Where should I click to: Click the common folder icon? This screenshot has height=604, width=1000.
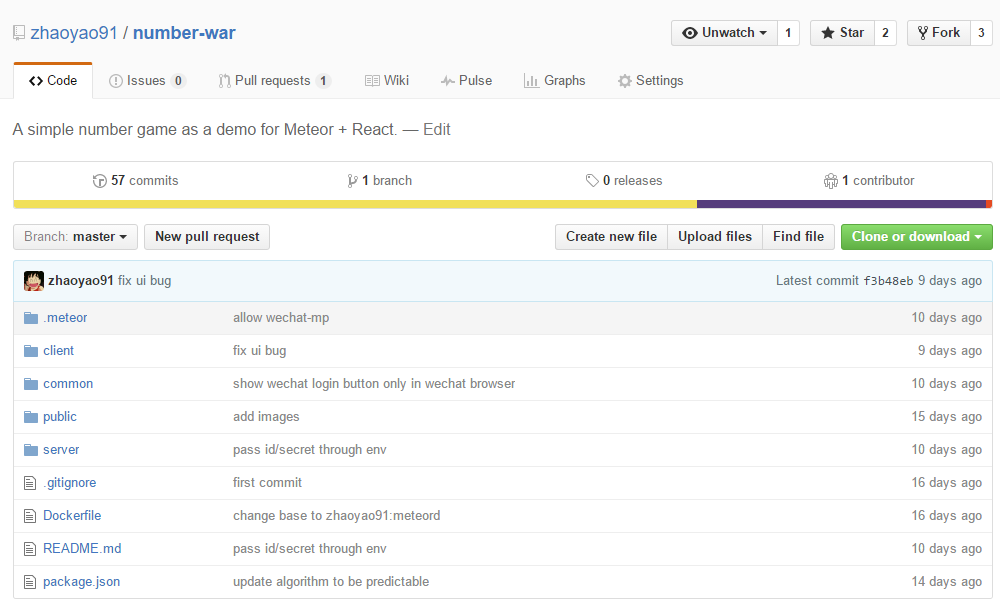(x=31, y=384)
